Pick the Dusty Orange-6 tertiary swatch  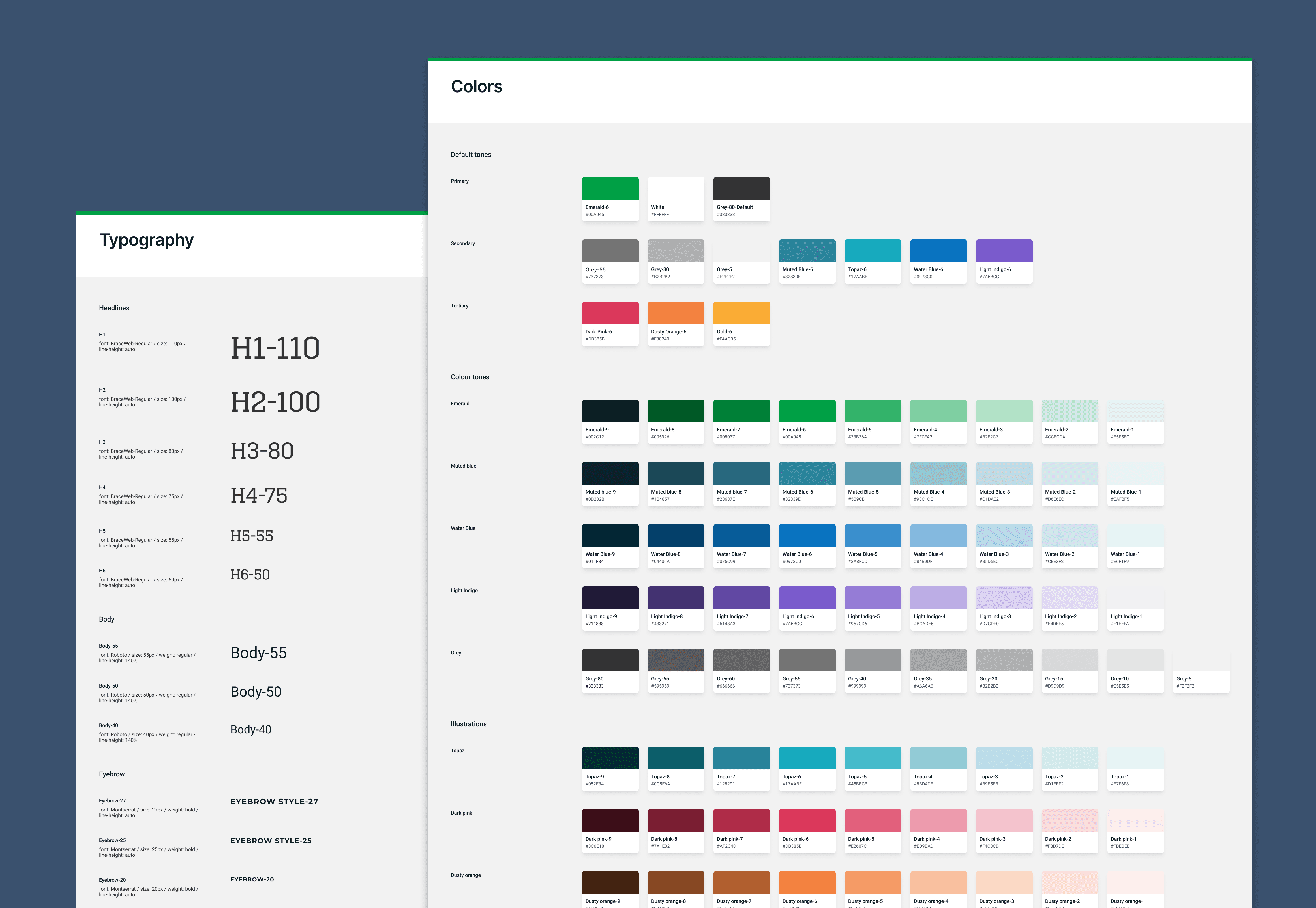676,314
